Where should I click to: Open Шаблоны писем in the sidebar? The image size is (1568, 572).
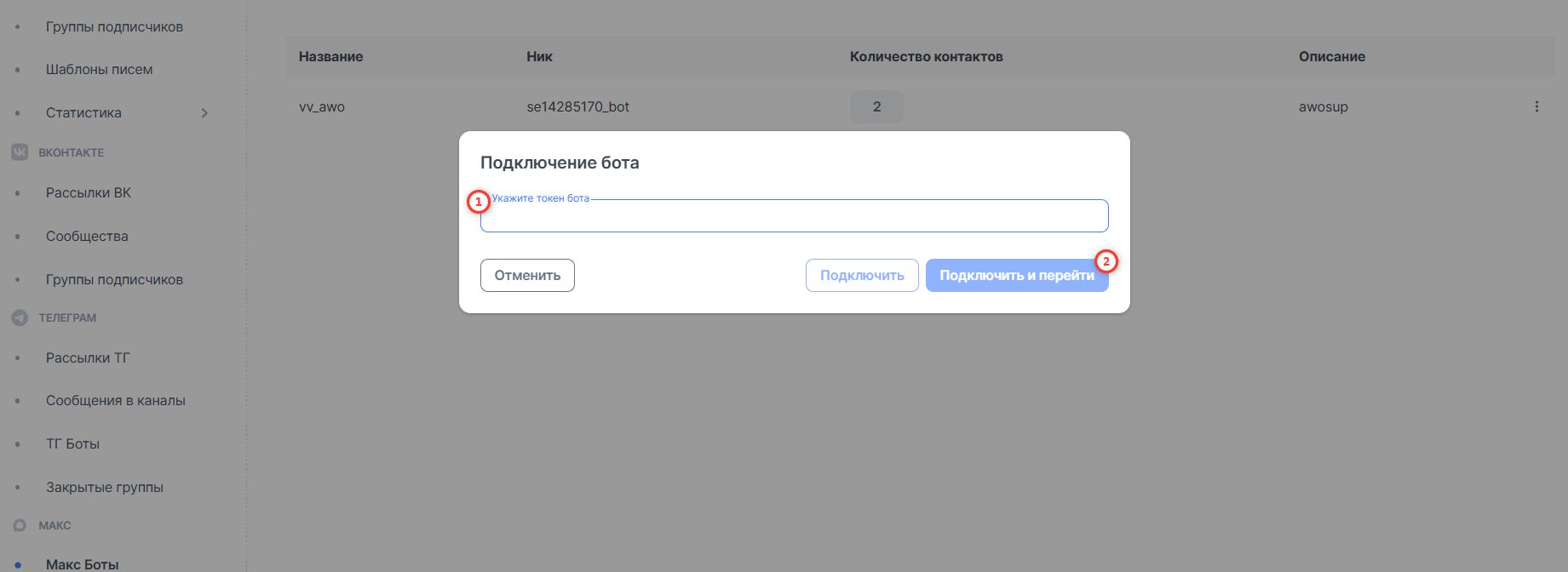click(x=99, y=69)
